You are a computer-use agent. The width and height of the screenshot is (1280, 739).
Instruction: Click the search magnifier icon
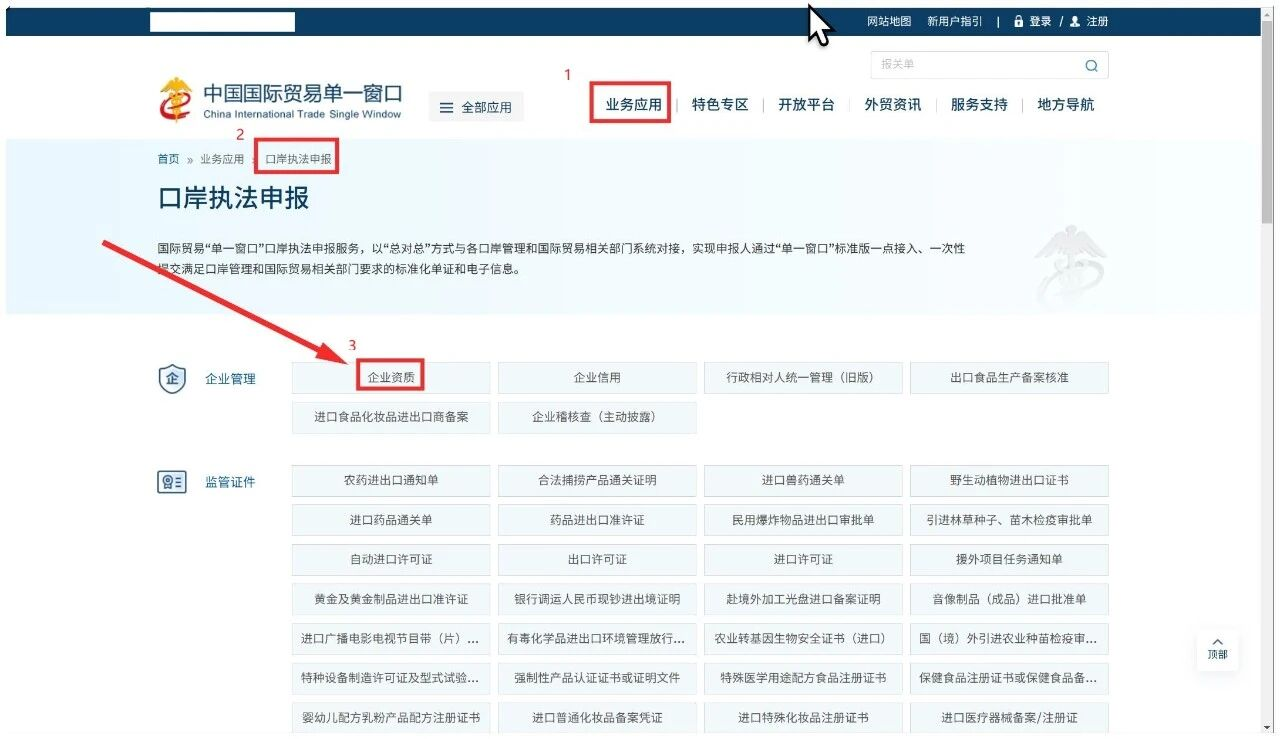point(1092,64)
